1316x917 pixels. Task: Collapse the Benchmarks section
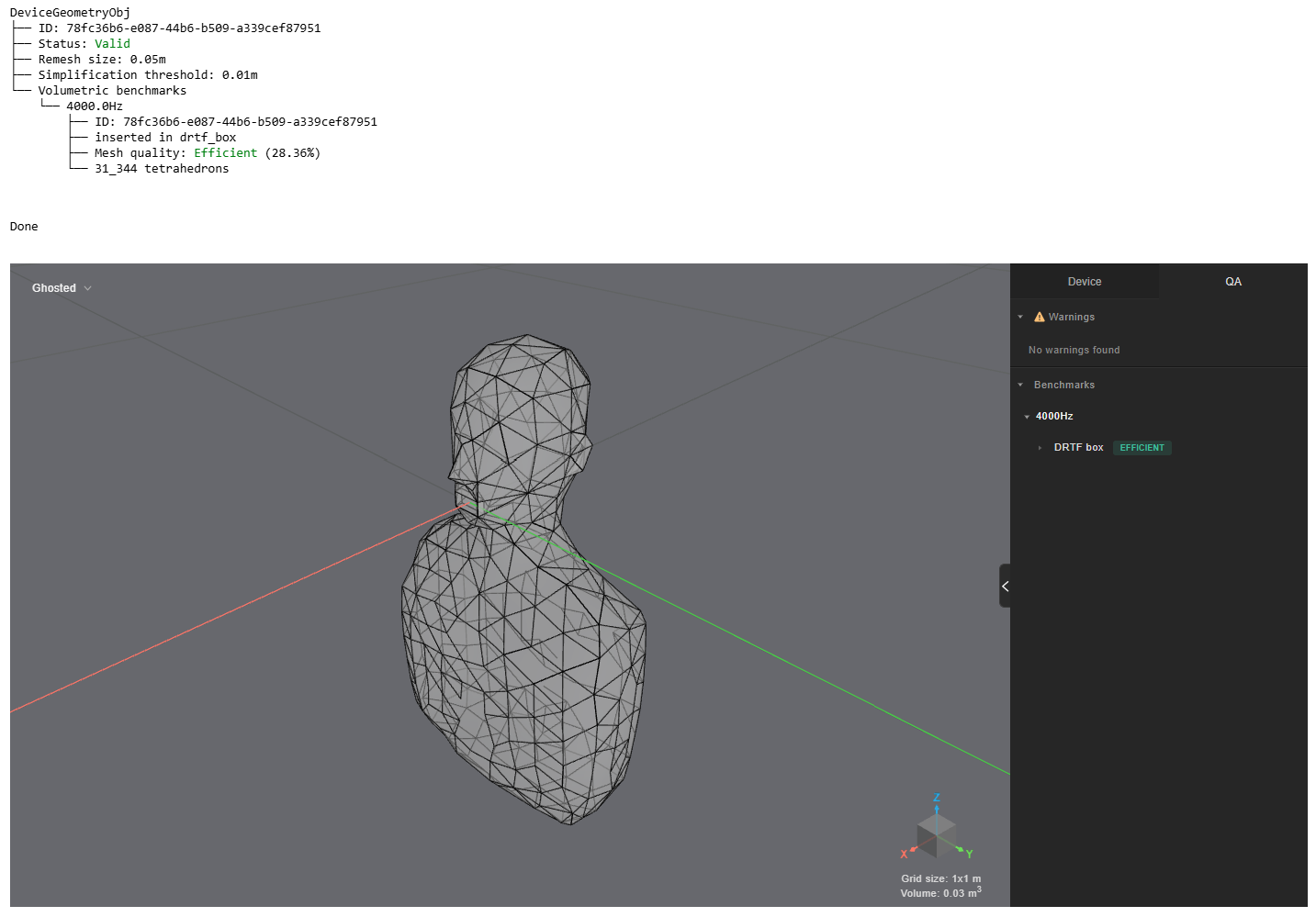pyautogui.click(x=1020, y=385)
